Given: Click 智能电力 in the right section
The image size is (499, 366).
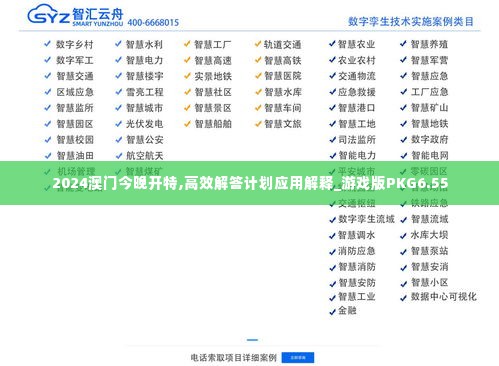Looking at the screenshot, I should (x=357, y=156).
